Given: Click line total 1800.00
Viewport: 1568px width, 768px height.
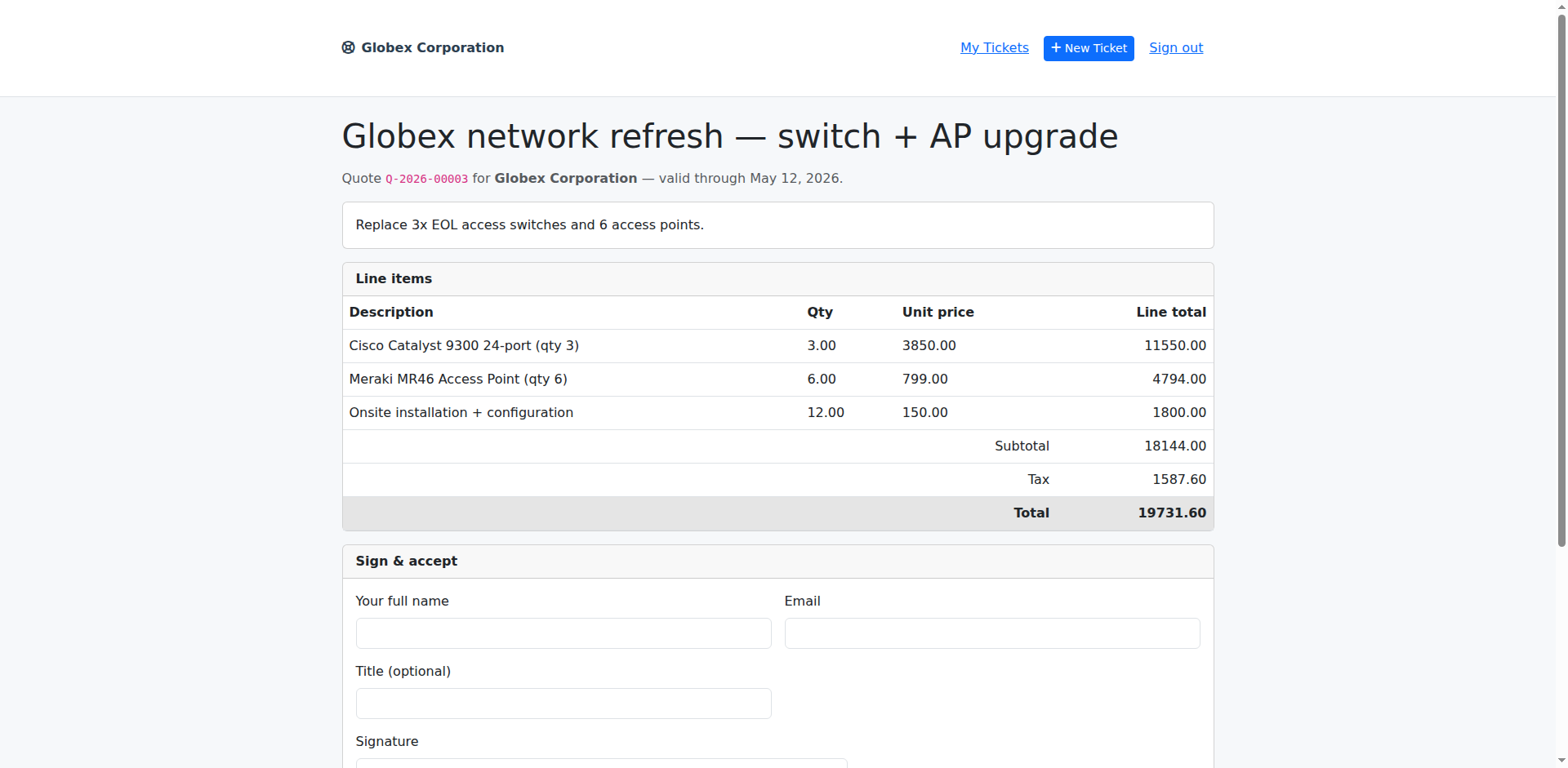Looking at the screenshot, I should [x=1179, y=412].
